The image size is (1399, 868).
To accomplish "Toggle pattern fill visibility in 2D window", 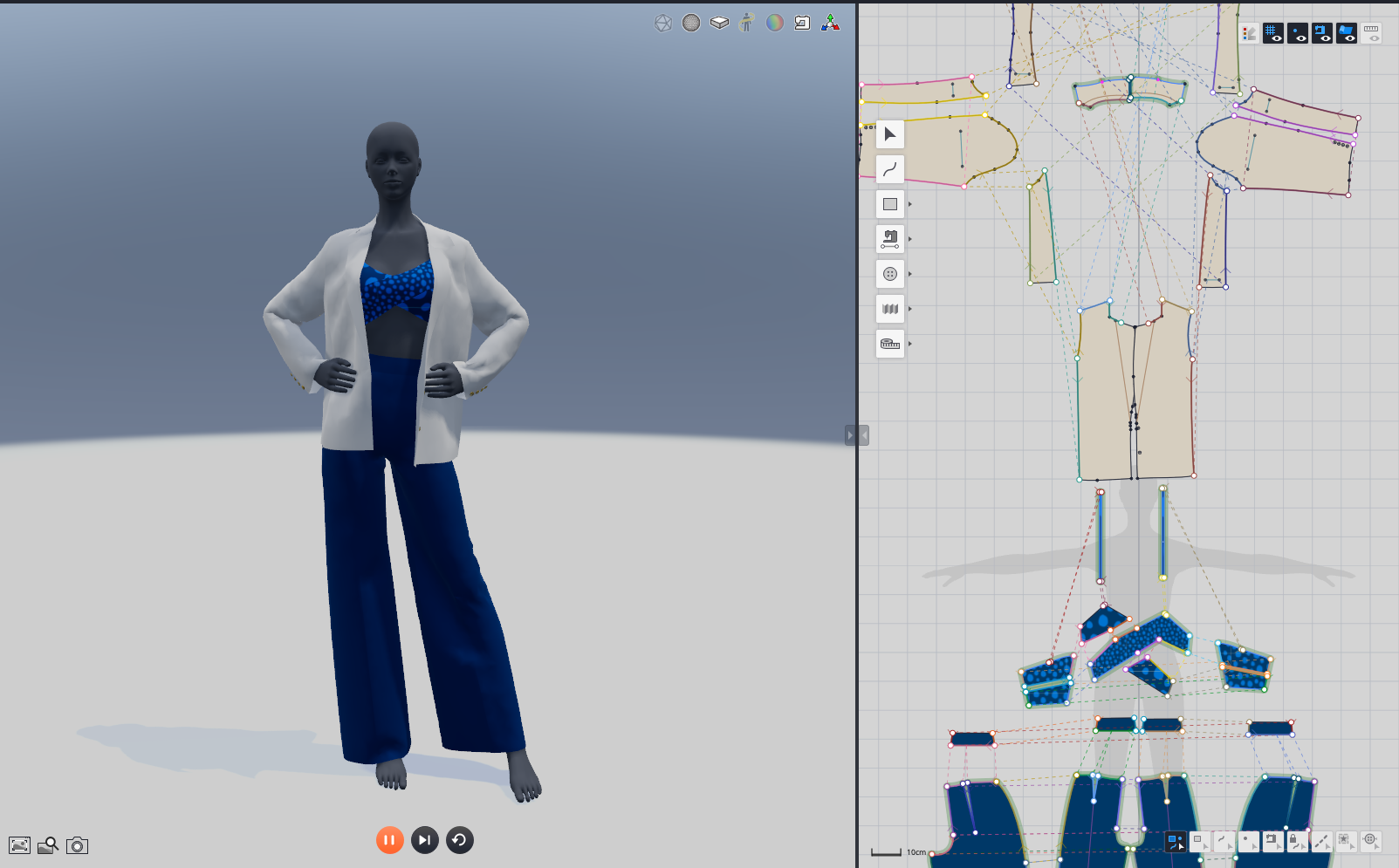I will tap(1347, 34).
